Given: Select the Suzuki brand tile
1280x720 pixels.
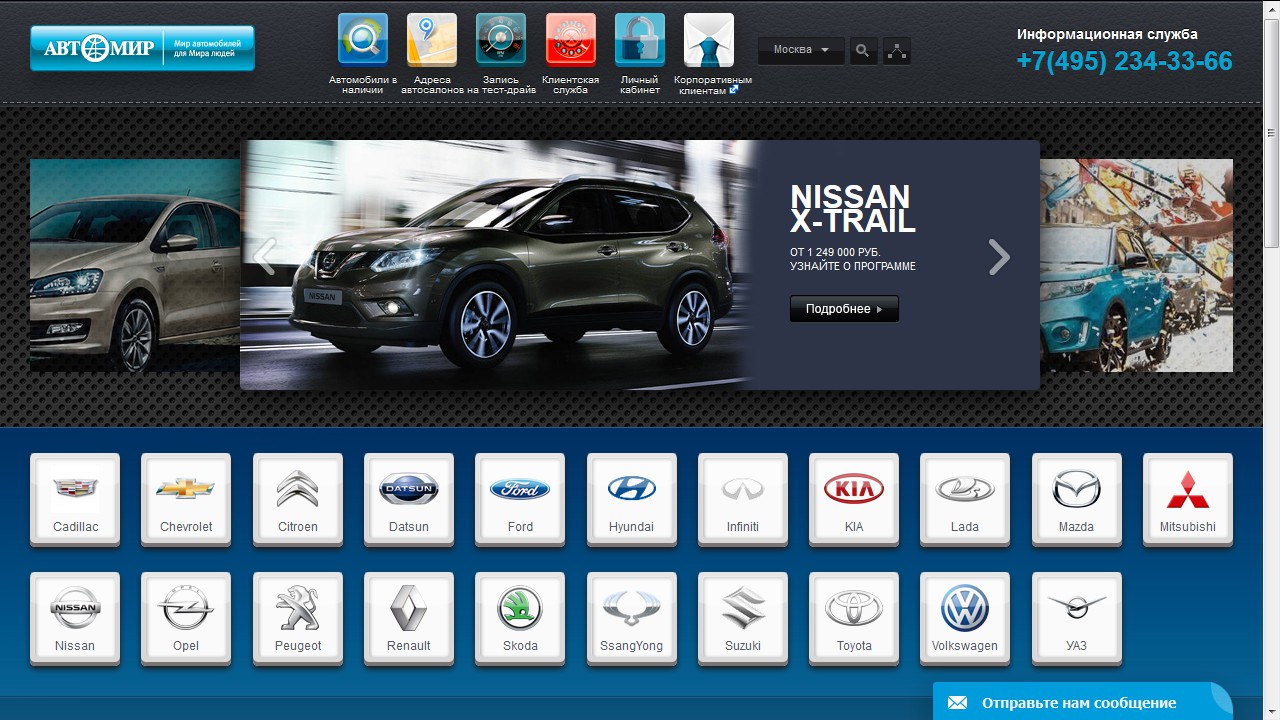Looking at the screenshot, I should (x=743, y=619).
